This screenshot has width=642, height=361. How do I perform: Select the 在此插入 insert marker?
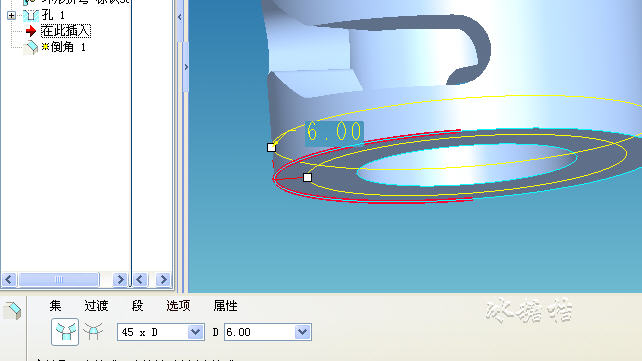click(66, 31)
